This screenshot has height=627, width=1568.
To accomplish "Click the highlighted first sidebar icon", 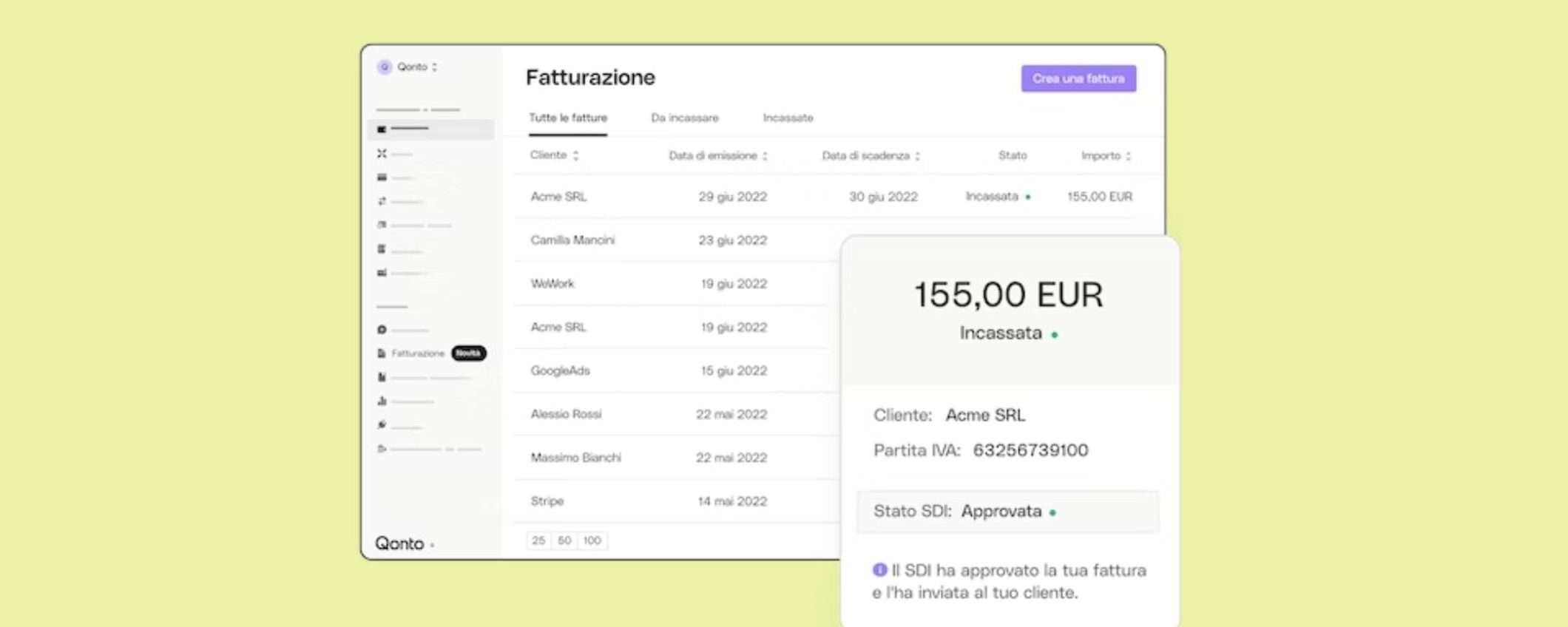I will coord(382,129).
